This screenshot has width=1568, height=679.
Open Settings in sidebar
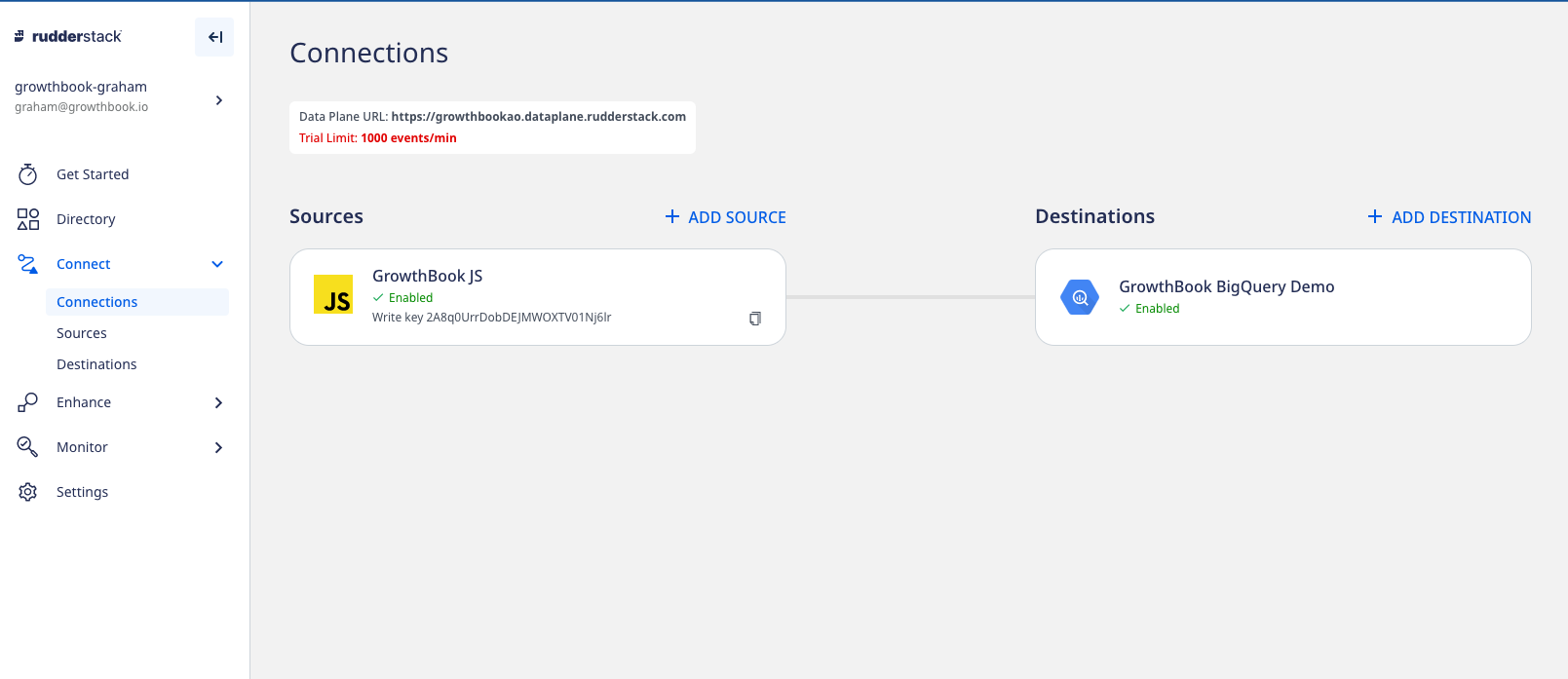(83, 492)
